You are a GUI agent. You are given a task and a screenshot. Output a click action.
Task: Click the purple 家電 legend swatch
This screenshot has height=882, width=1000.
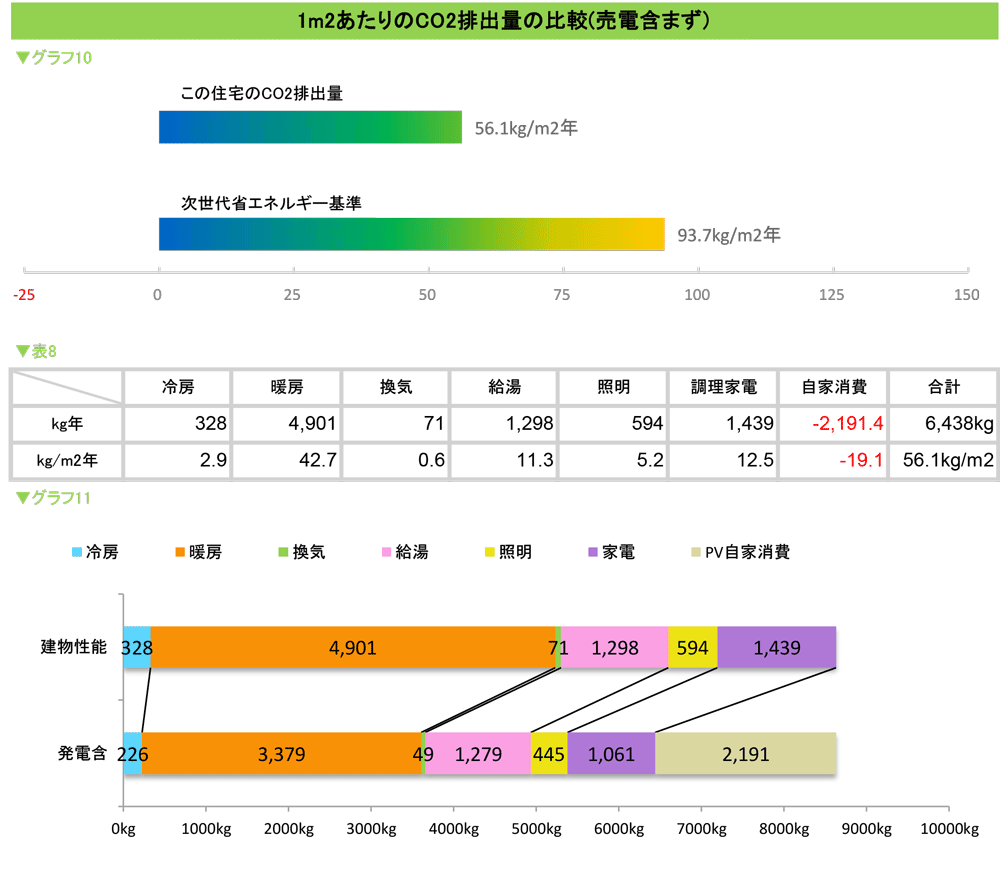pyautogui.click(x=593, y=552)
